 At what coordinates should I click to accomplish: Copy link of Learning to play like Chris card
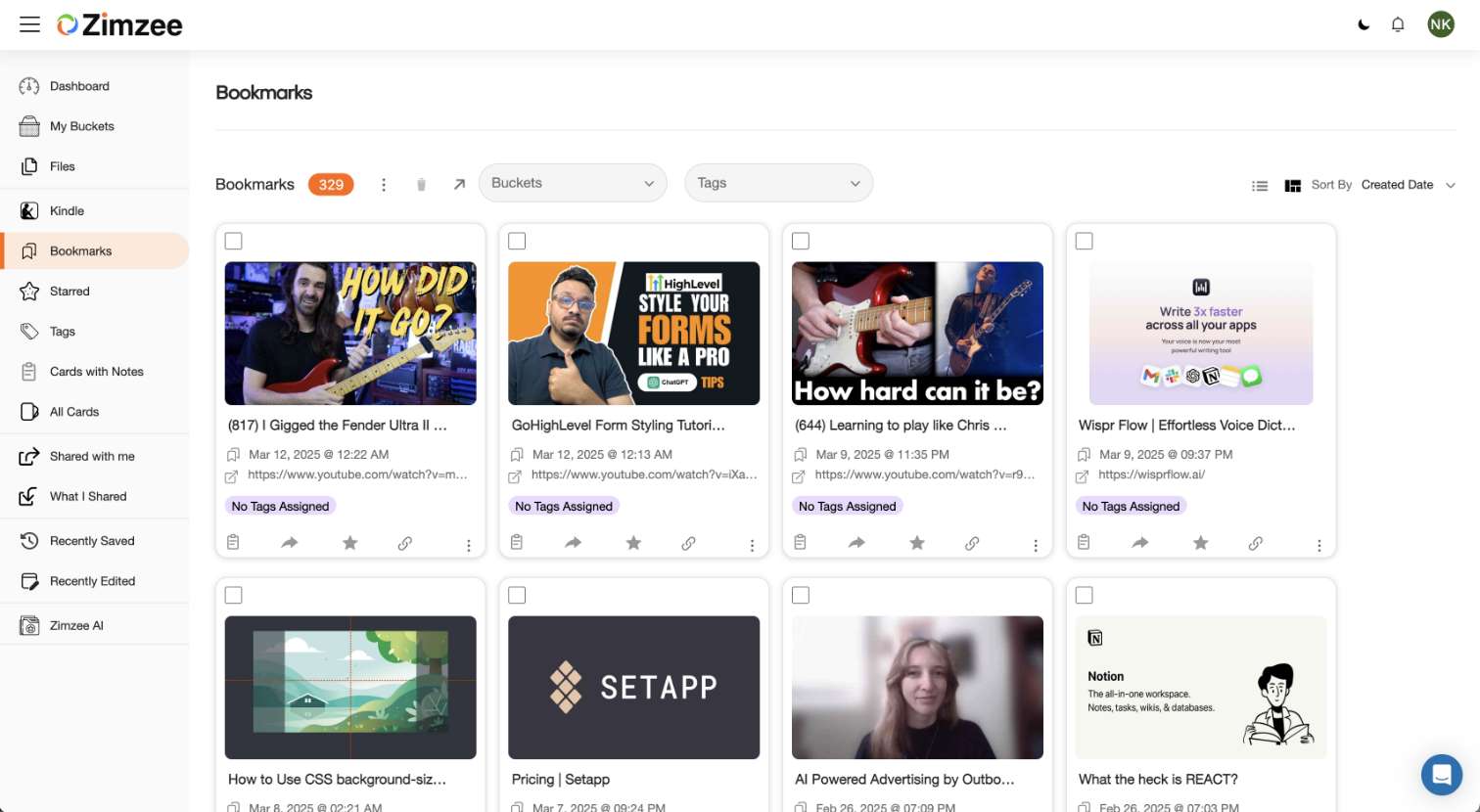coord(972,543)
